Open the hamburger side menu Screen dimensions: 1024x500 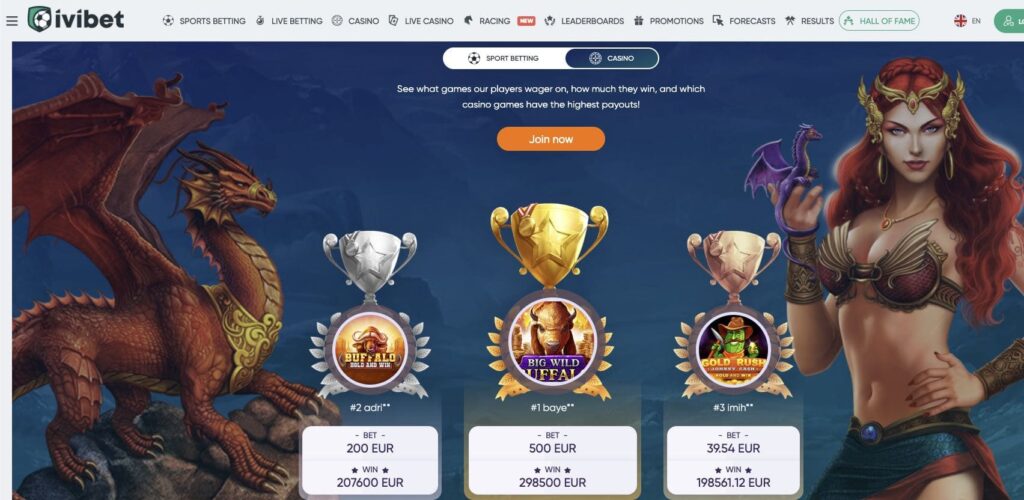(12, 21)
